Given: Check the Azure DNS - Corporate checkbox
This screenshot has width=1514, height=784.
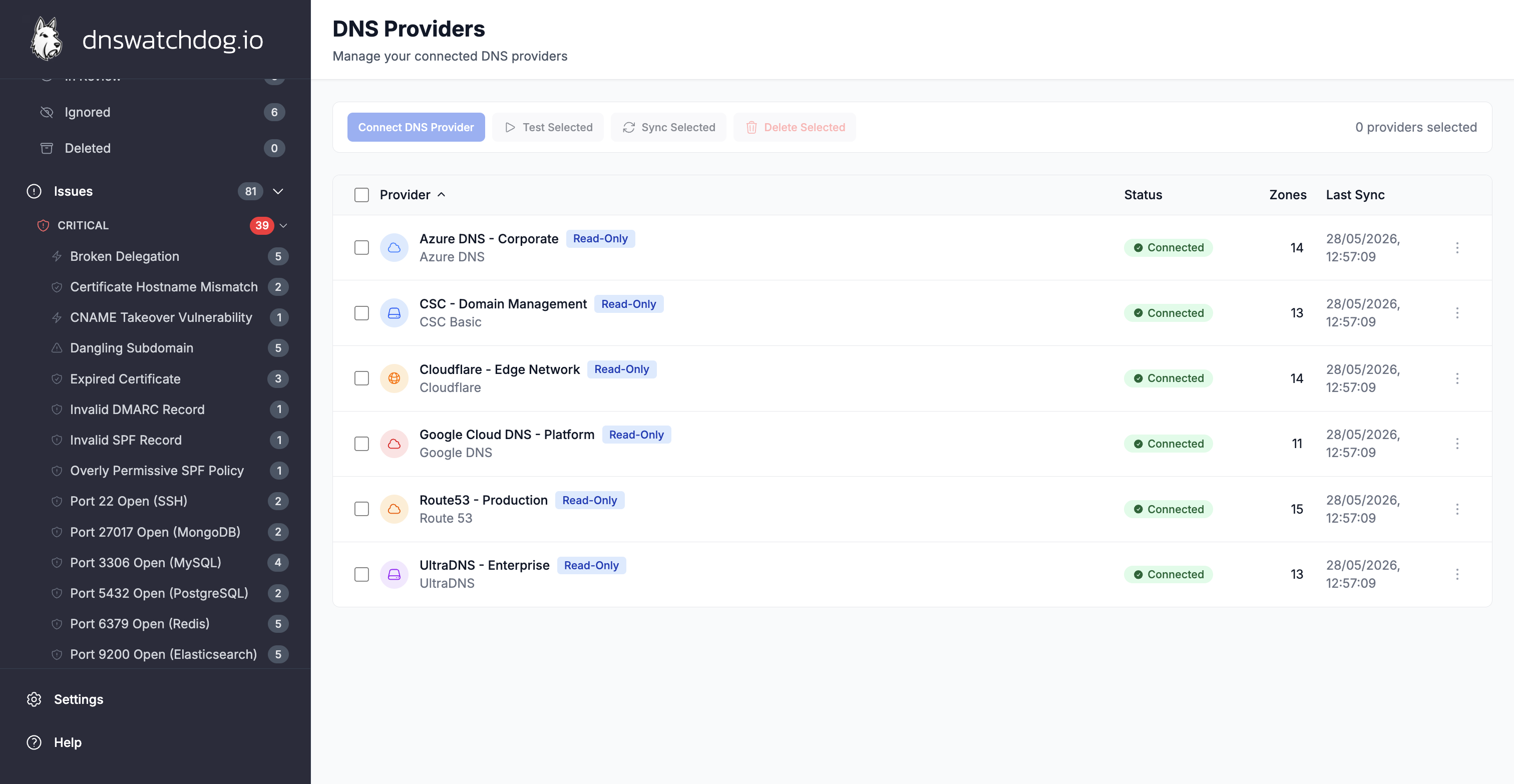Looking at the screenshot, I should point(361,248).
